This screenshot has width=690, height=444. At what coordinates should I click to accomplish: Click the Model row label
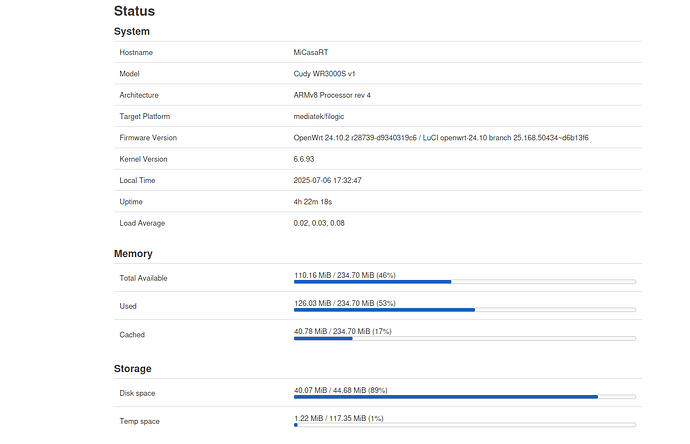point(129,74)
